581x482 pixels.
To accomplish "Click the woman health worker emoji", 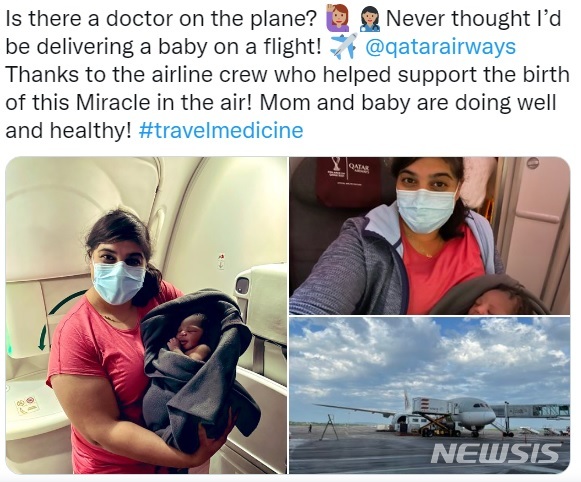I will coord(371,19).
